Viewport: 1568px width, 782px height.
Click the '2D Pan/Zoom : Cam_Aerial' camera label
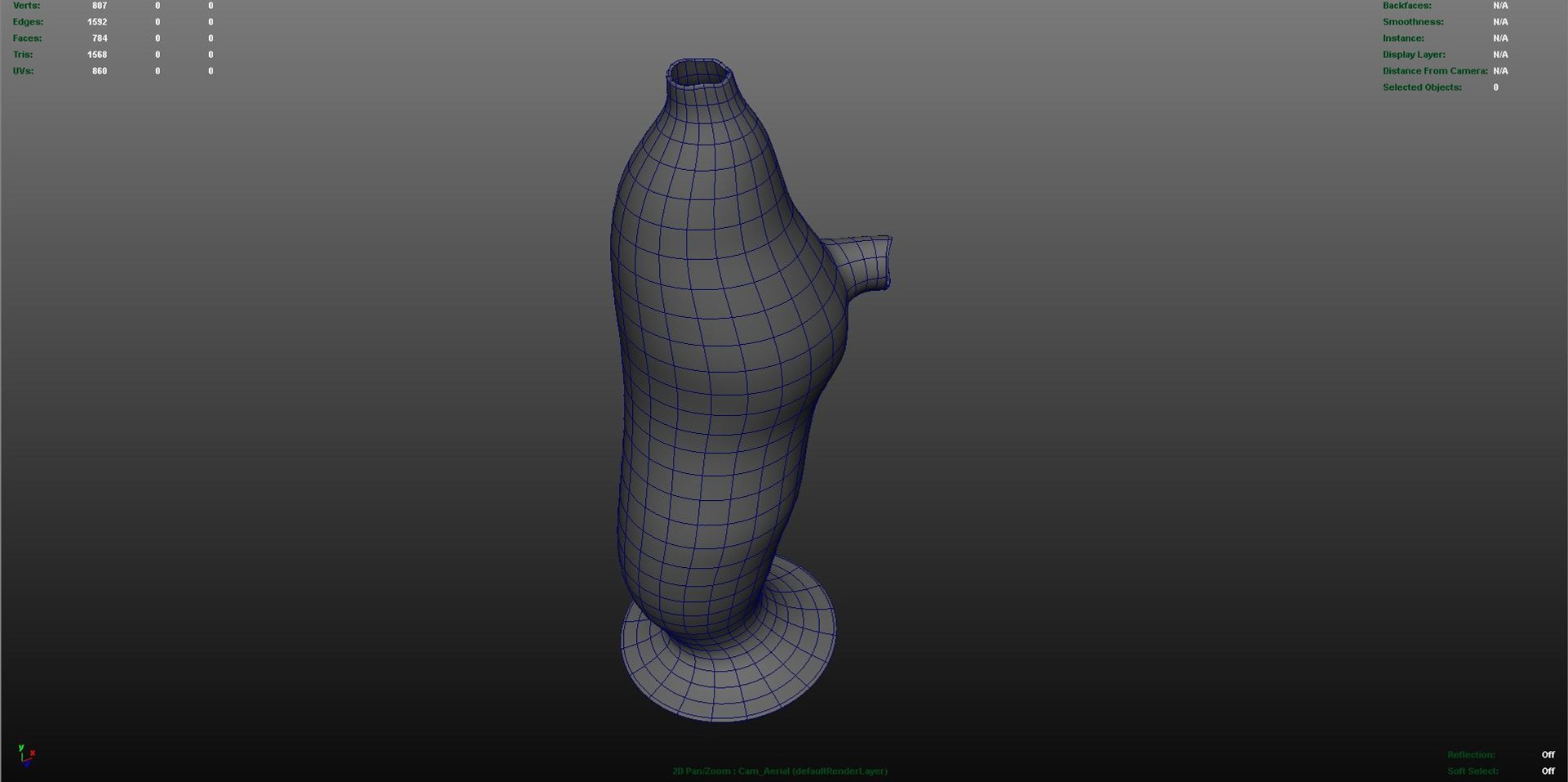pos(780,771)
